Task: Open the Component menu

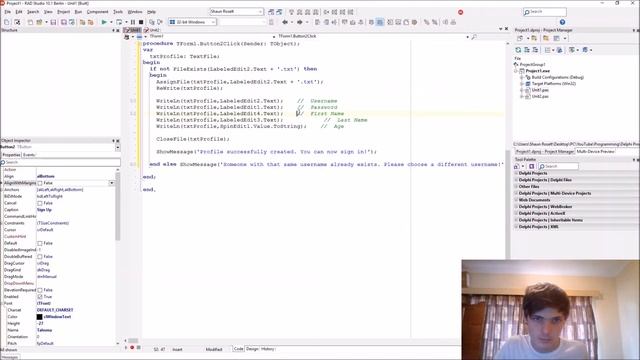Action: pos(98,12)
